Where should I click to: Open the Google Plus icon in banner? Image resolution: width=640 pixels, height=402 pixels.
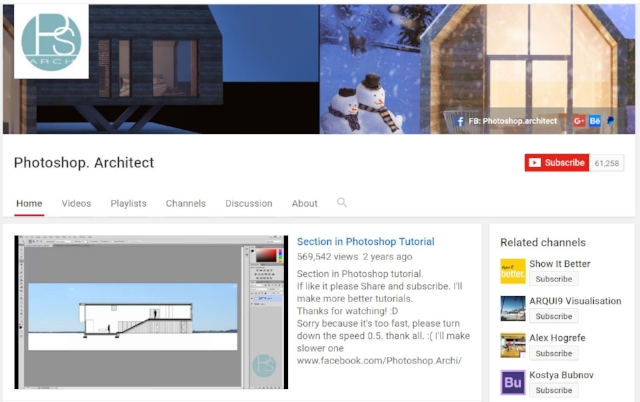(x=579, y=121)
